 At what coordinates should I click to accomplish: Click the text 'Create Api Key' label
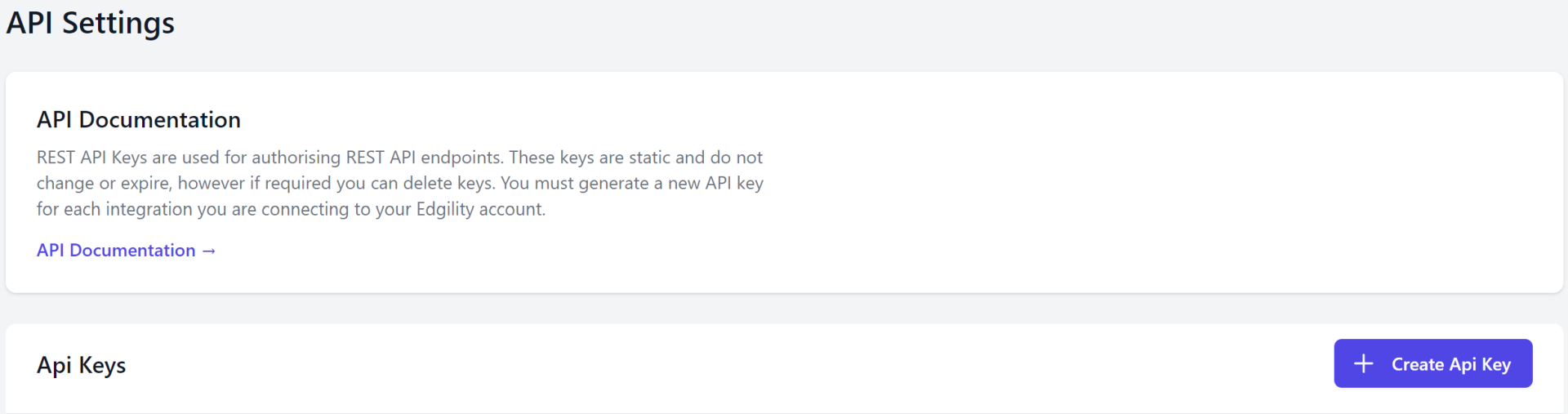(1451, 364)
